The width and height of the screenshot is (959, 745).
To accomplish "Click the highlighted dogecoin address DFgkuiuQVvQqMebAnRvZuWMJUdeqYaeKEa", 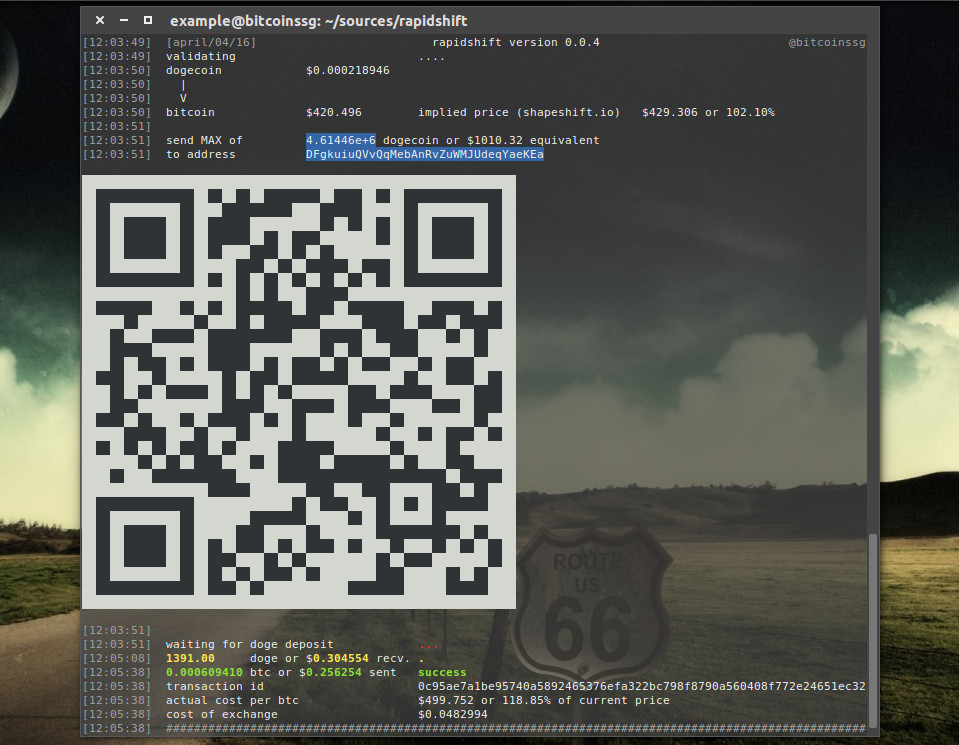I will tap(424, 154).
